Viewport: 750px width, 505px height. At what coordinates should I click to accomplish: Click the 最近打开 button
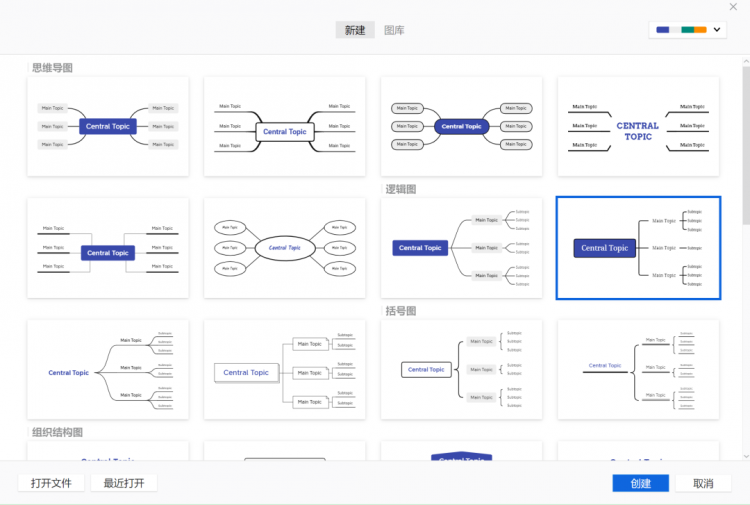pyautogui.click(x=124, y=483)
